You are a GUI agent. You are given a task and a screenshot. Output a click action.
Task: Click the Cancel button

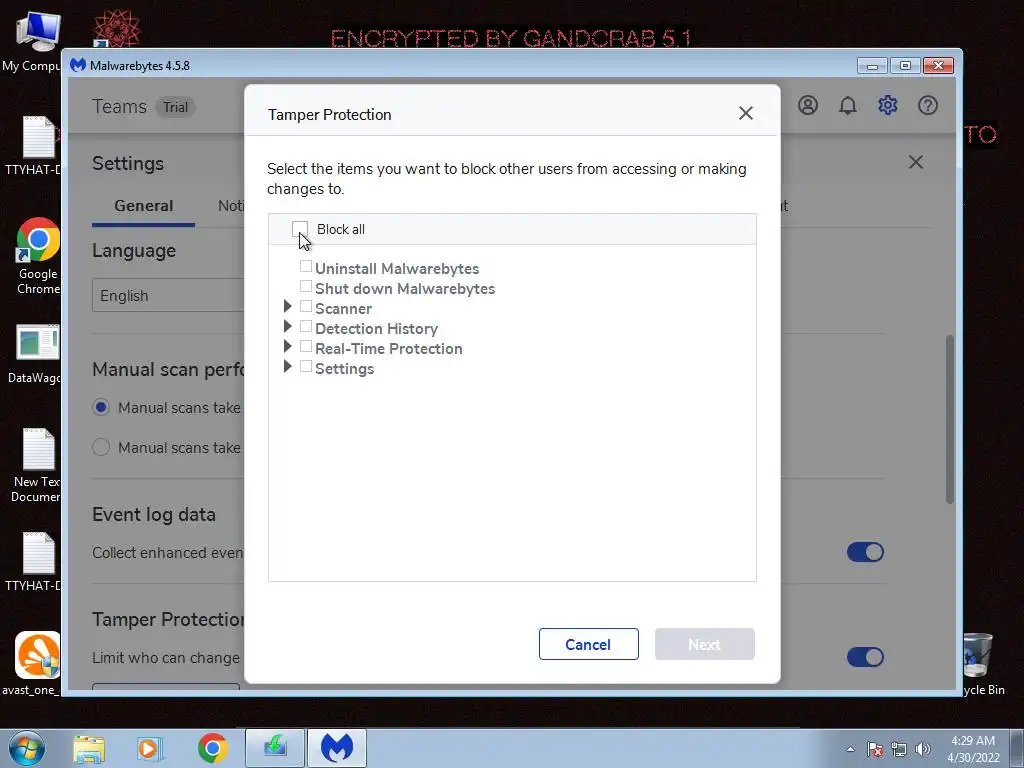point(588,644)
